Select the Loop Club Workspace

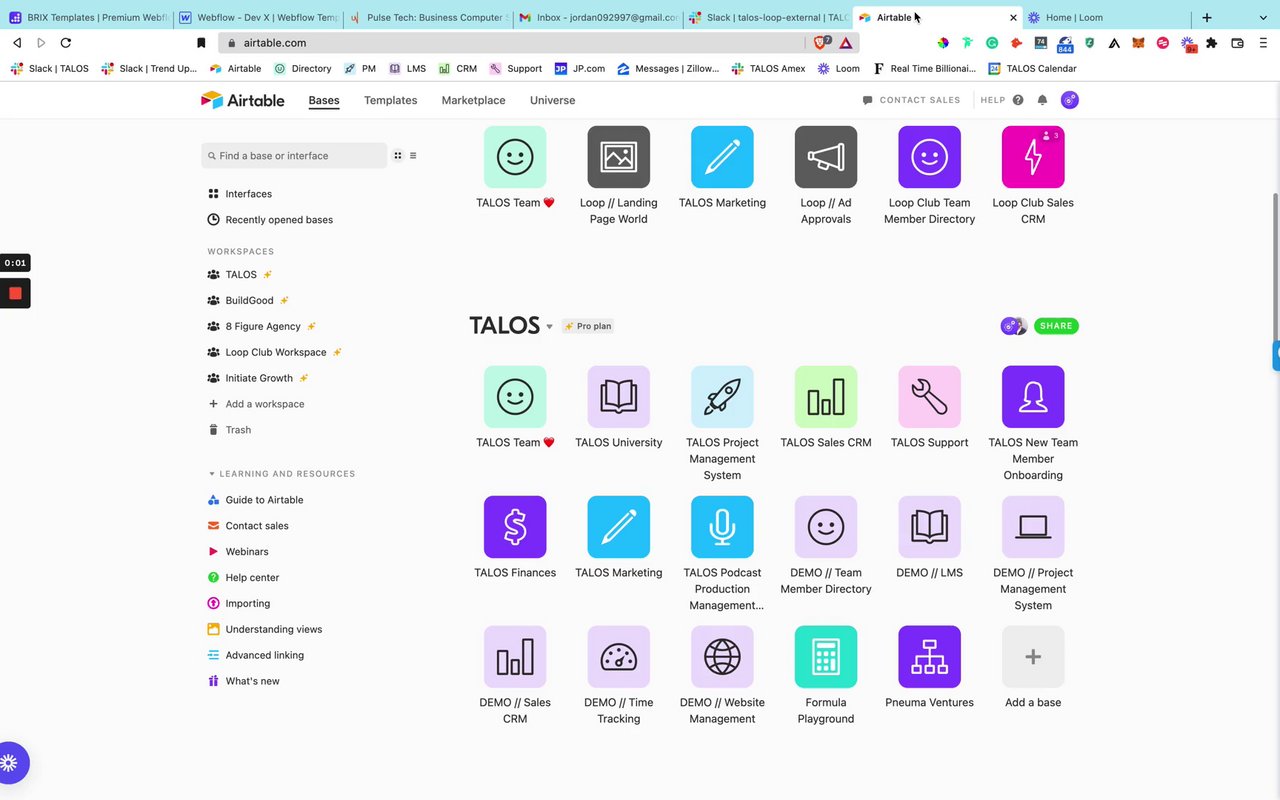[x=274, y=352]
